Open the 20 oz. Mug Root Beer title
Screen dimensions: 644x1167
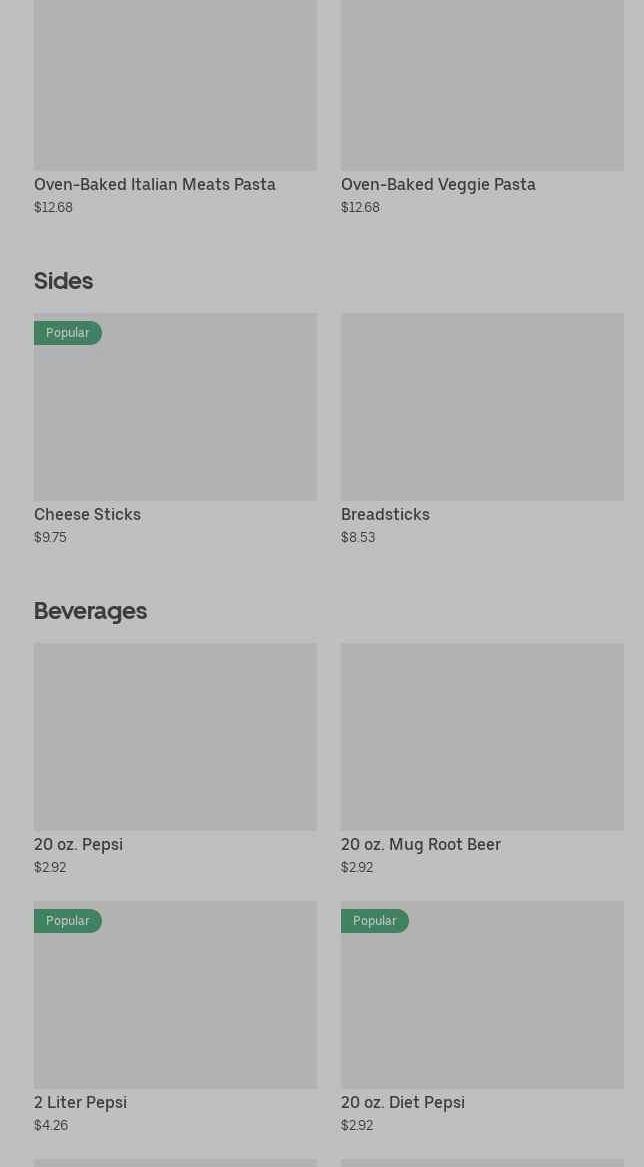coord(420,844)
